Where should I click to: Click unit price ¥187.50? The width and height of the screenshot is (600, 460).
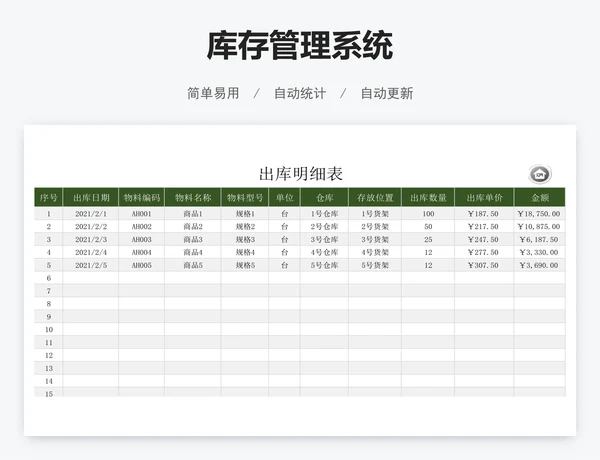click(x=484, y=214)
